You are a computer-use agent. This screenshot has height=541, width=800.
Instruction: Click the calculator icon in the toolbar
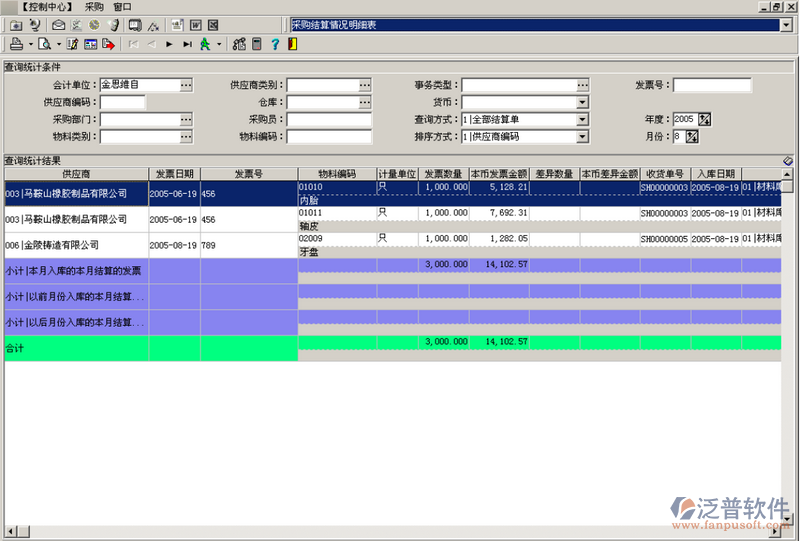tap(256, 44)
